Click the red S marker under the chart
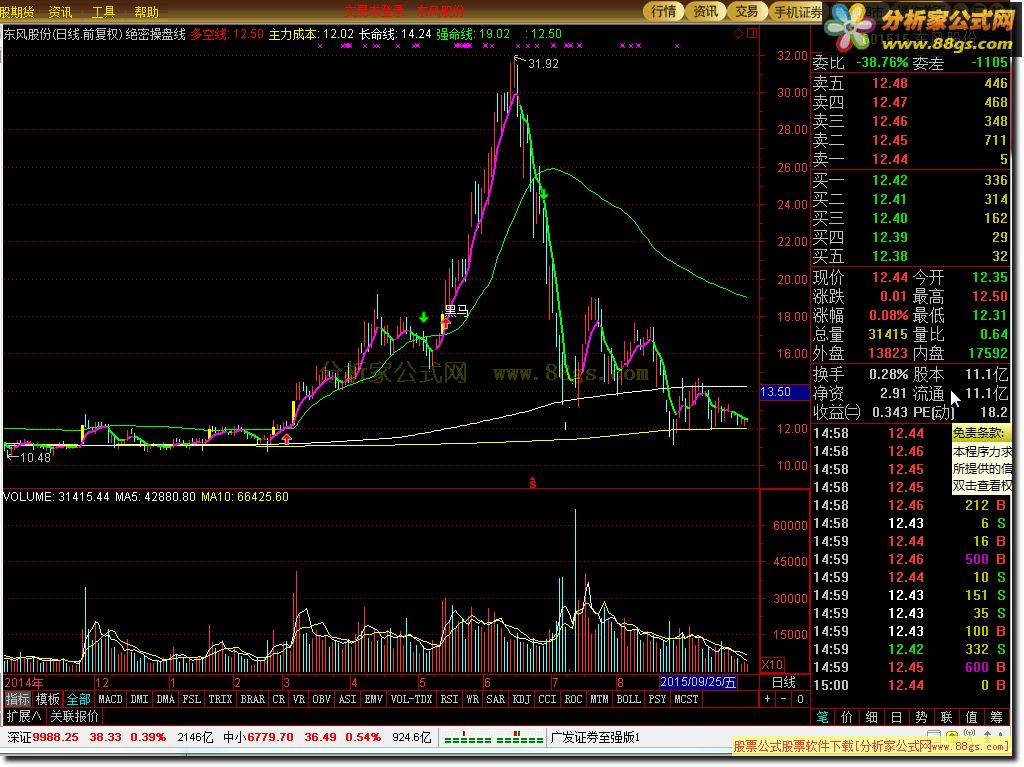 click(x=533, y=483)
